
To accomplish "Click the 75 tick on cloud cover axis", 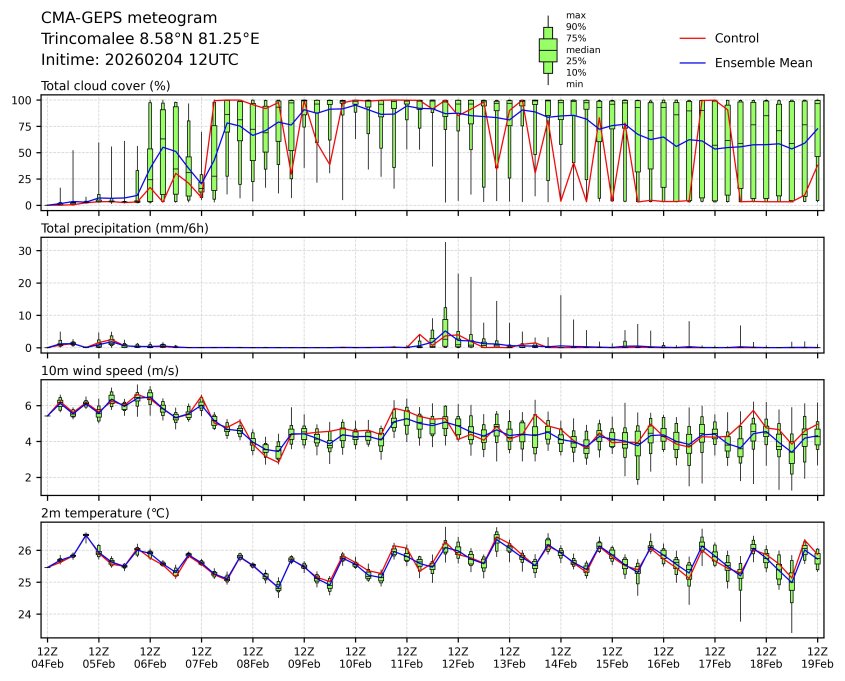I will [26, 127].
